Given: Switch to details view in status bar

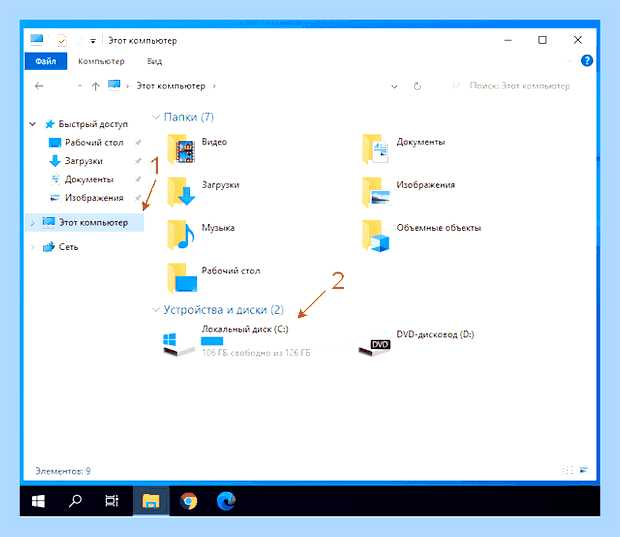Looking at the screenshot, I should (x=567, y=470).
